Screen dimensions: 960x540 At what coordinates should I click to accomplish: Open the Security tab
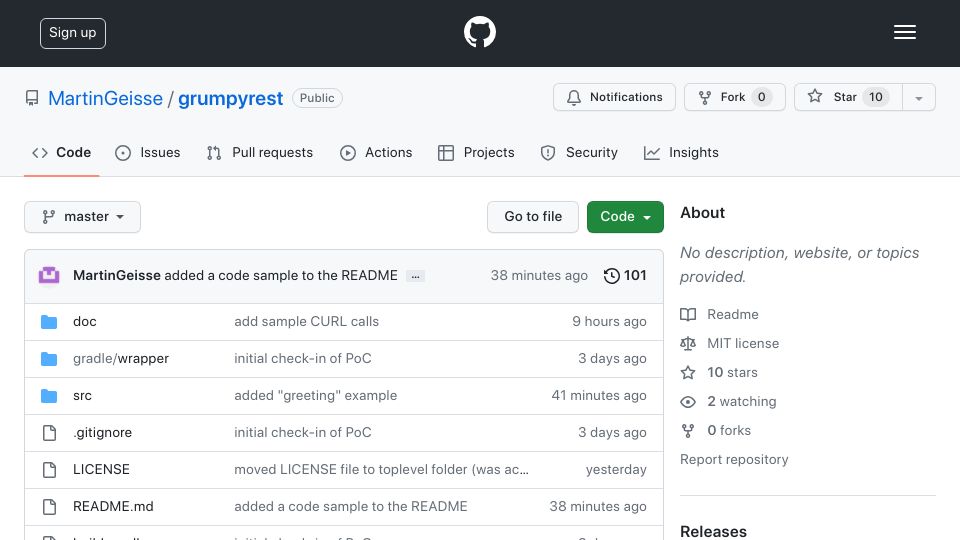tap(579, 152)
